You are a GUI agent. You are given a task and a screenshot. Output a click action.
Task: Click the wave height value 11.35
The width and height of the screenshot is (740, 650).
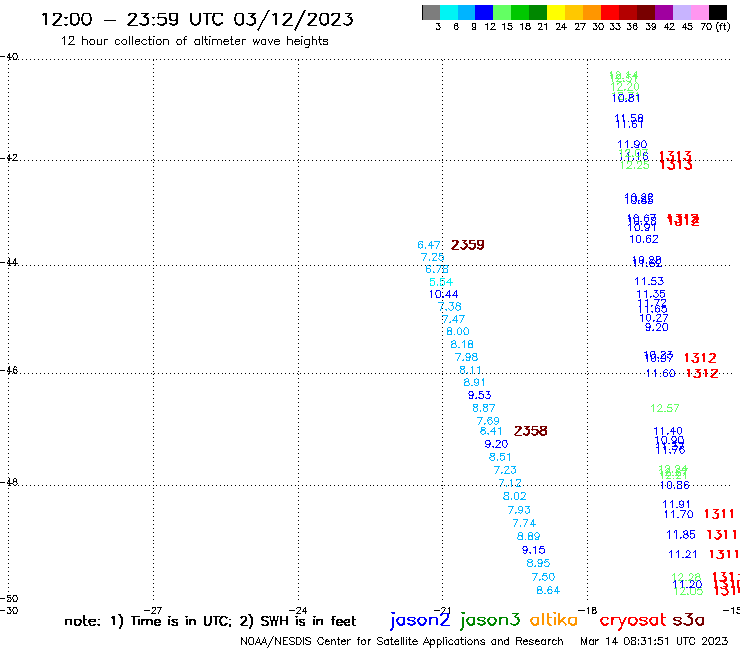651,295
